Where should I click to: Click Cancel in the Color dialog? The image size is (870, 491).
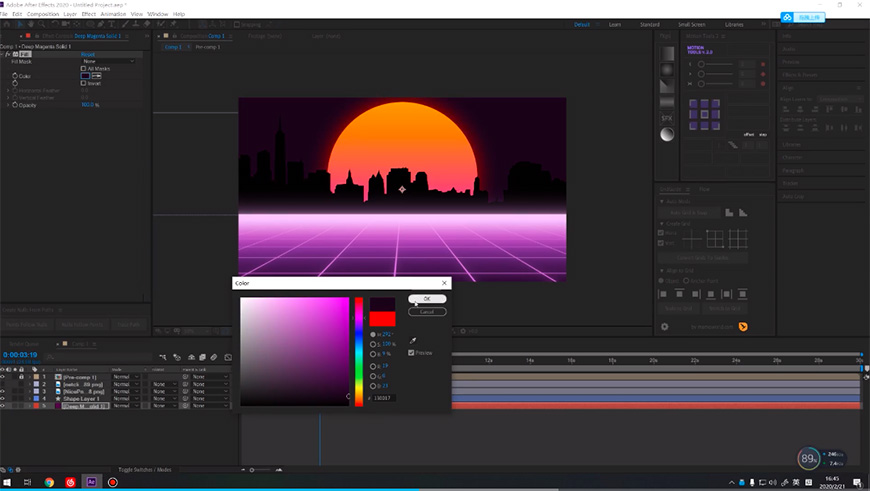coord(427,312)
